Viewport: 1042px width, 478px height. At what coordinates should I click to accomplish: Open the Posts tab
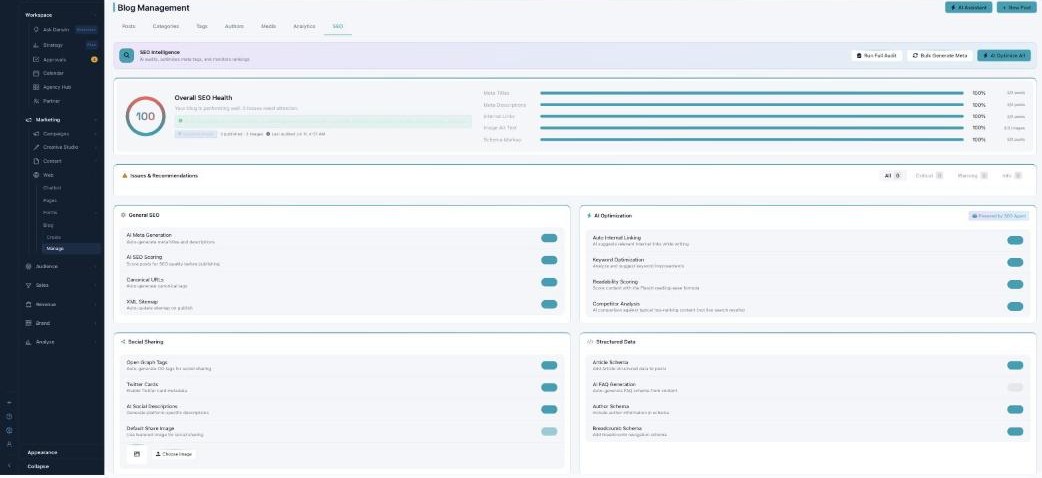coord(129,26)
